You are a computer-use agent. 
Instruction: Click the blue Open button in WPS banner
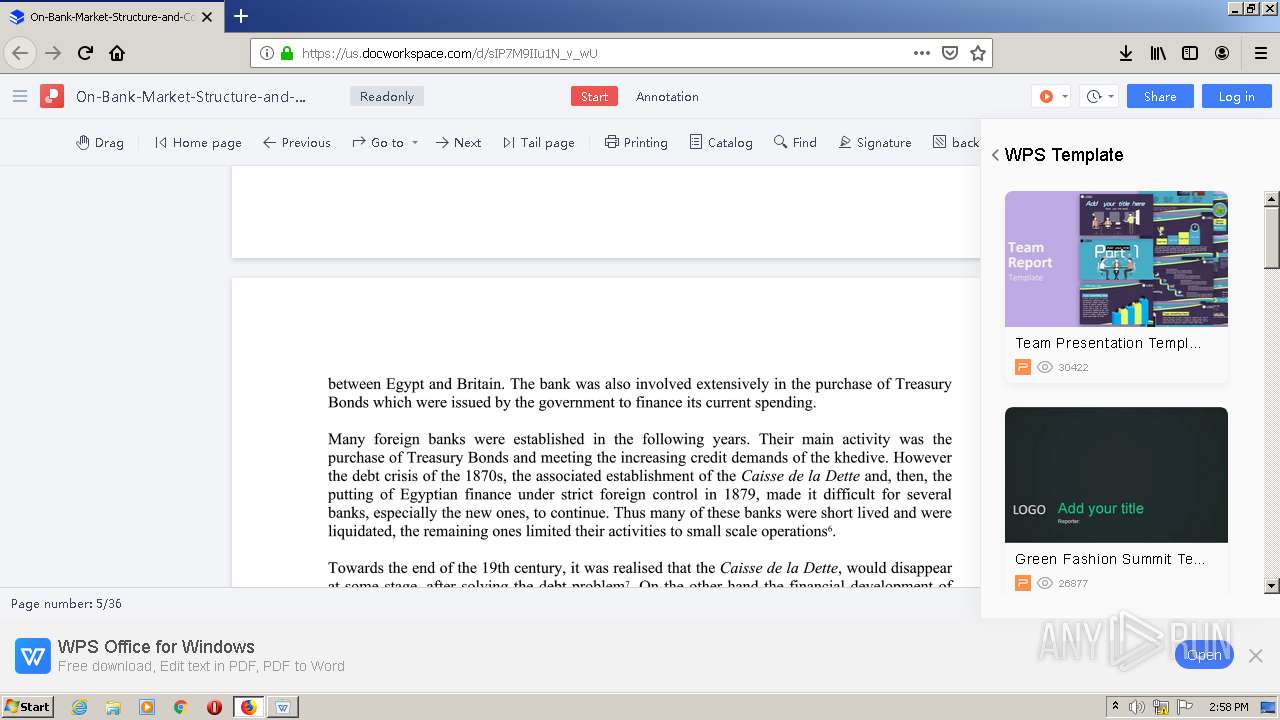[1204, 655]
